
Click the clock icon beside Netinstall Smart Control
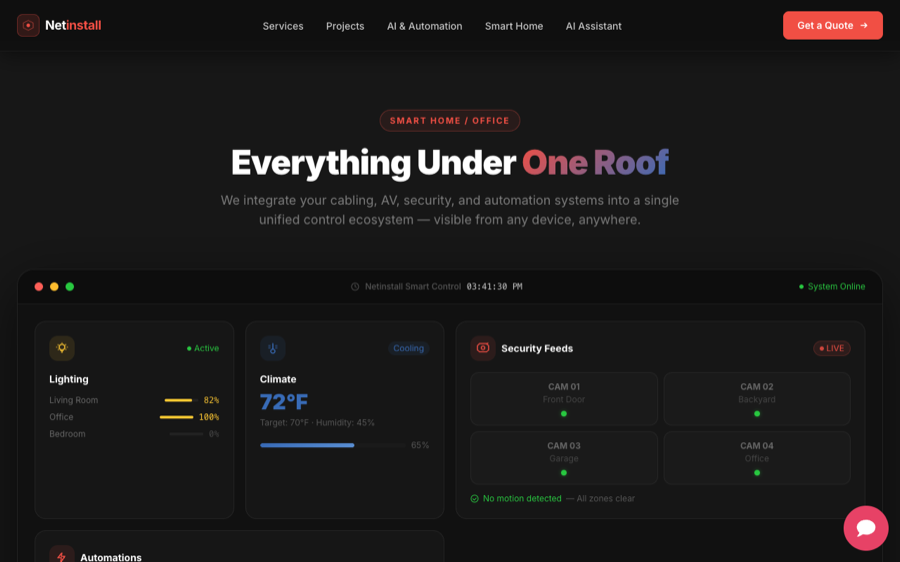(355, 286)
